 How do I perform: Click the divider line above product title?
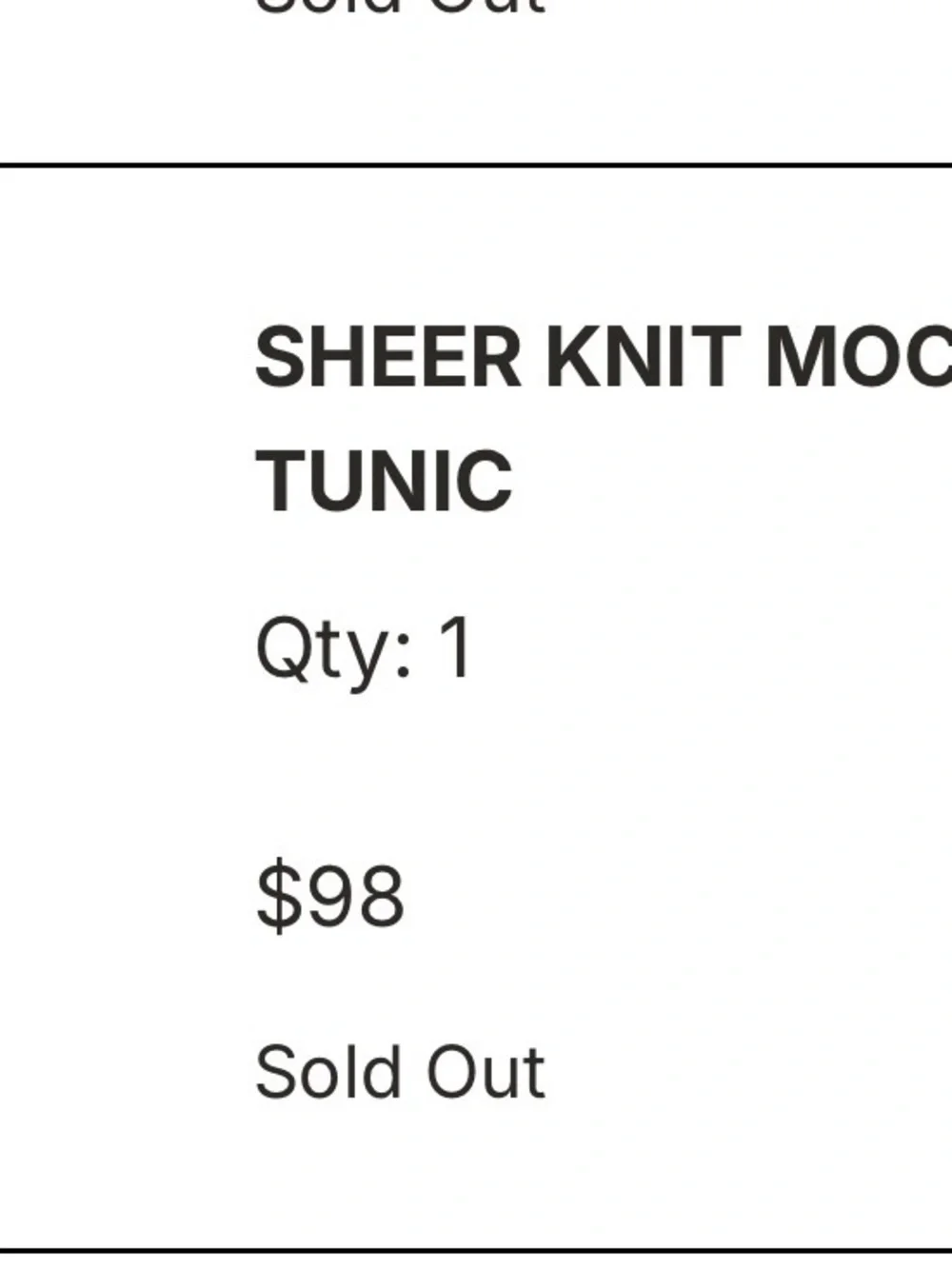[476, 166]
